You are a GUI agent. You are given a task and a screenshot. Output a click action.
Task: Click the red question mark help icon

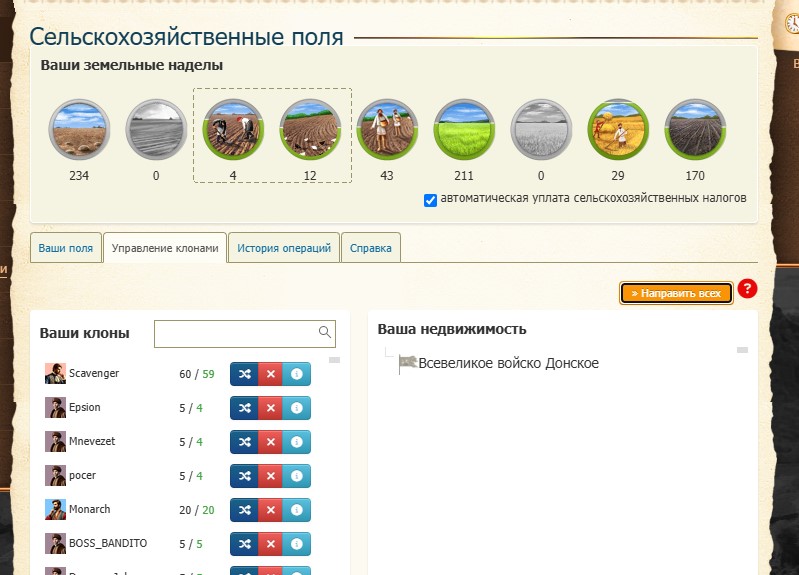pos(747,290)
